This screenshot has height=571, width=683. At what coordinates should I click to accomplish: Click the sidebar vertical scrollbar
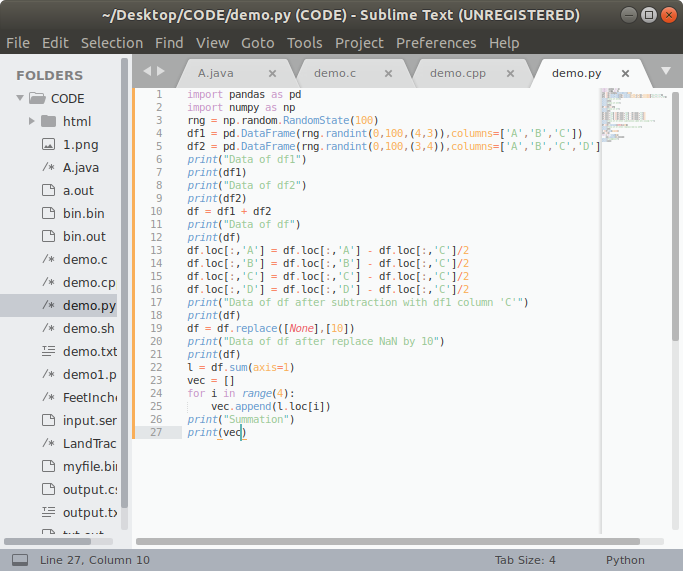125,283
